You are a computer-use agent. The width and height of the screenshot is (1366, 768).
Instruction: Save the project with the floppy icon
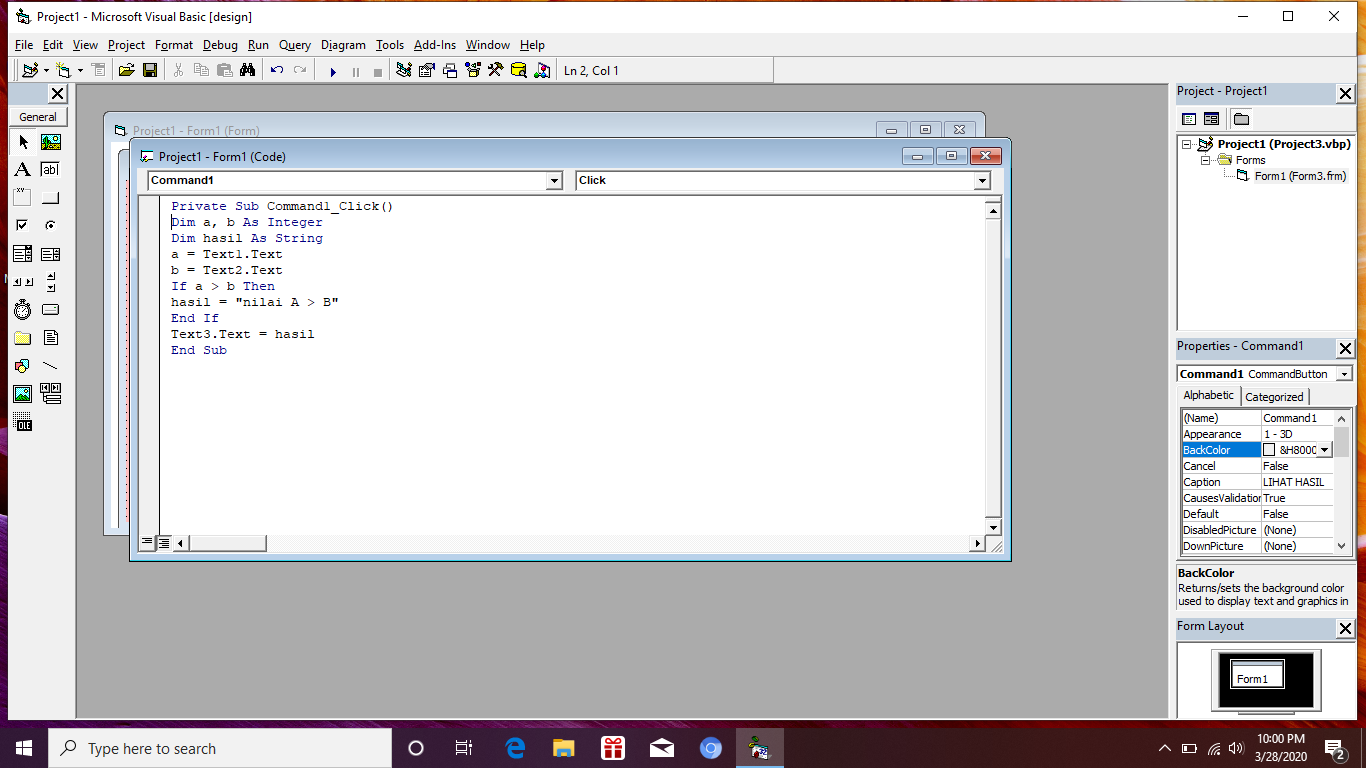point(150,70)
